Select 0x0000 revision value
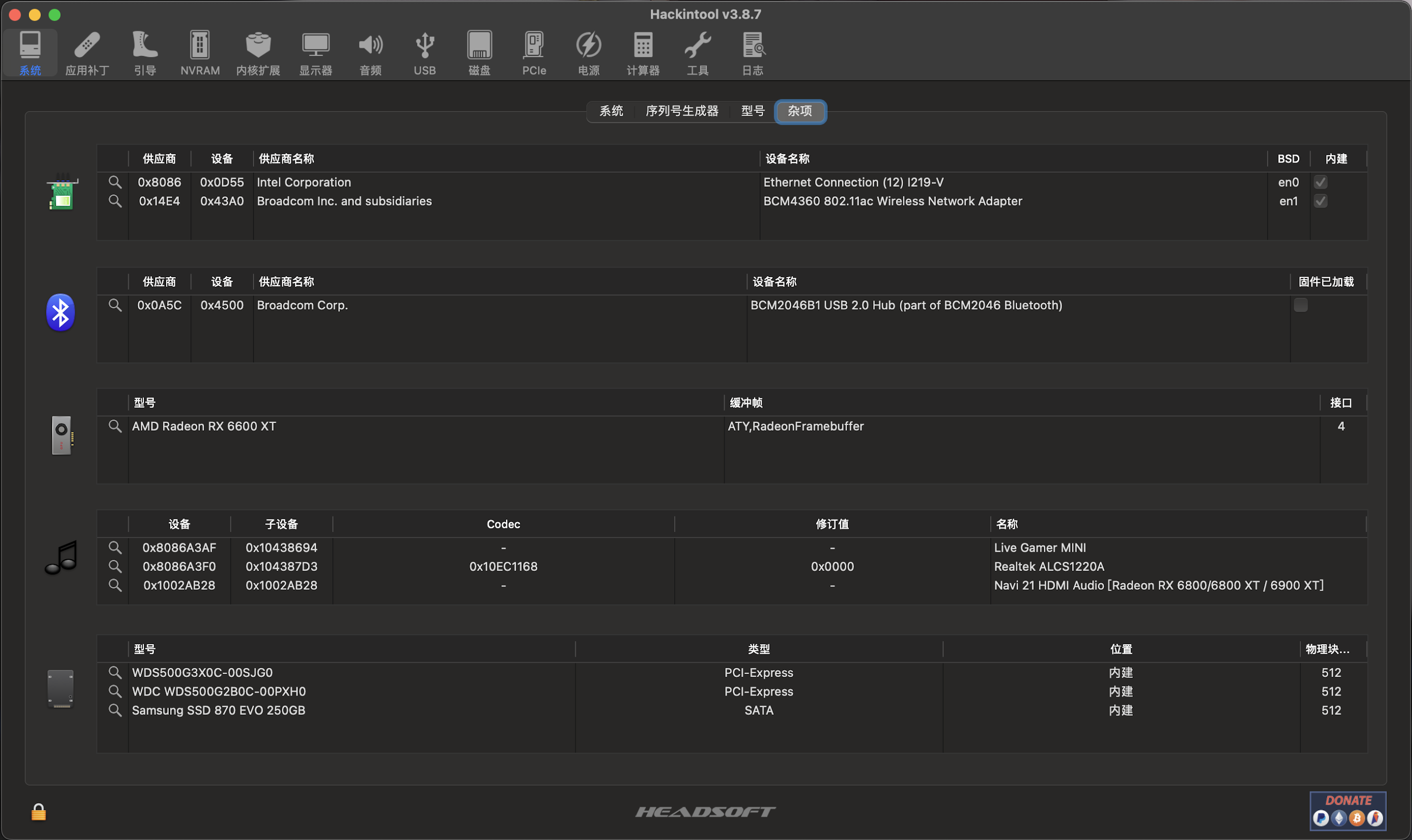Image resolution: width=1412 pixels, height=840 pixels. 832,566
